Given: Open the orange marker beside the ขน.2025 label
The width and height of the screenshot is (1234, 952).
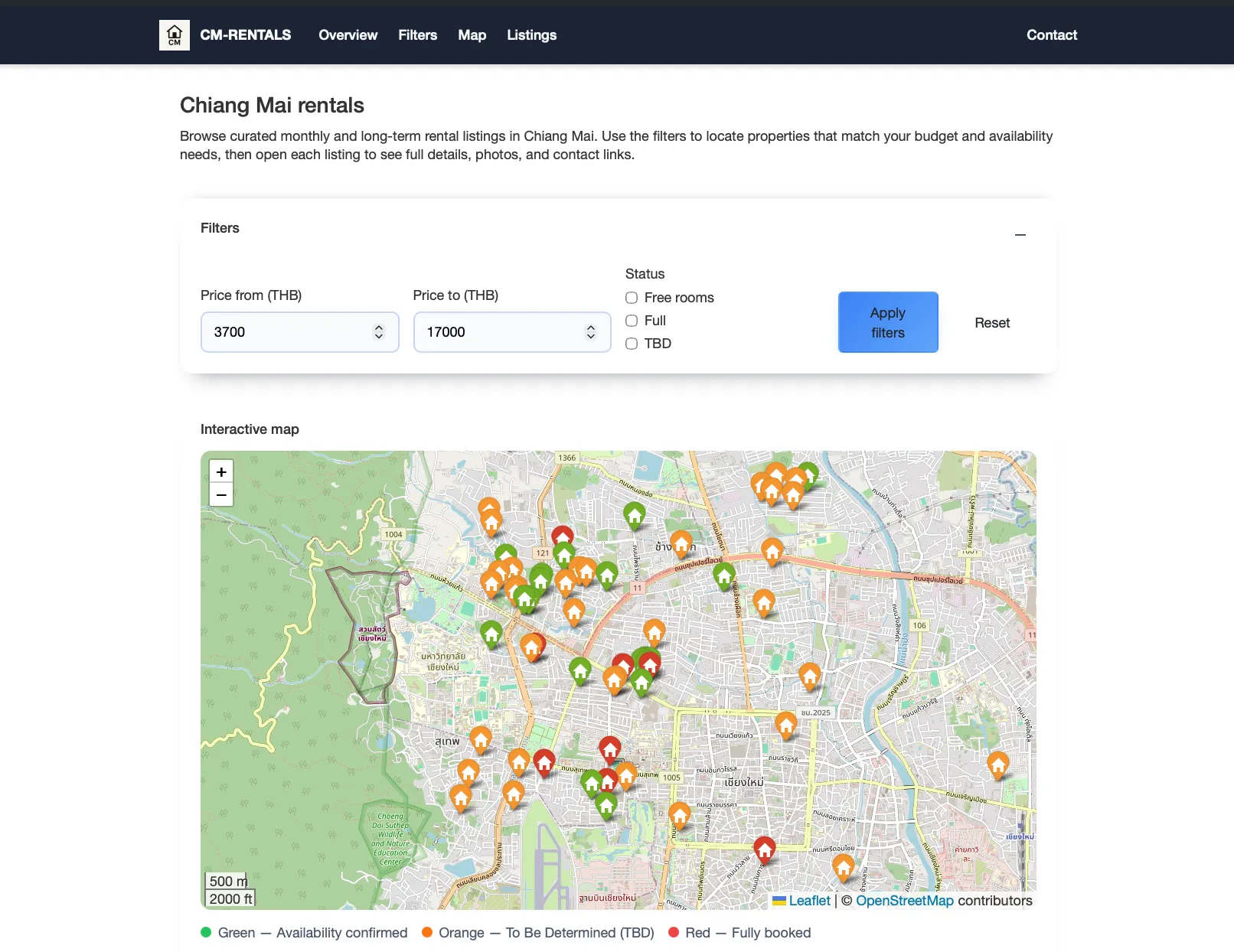Looking at the screenshot, I should [785, 723].
